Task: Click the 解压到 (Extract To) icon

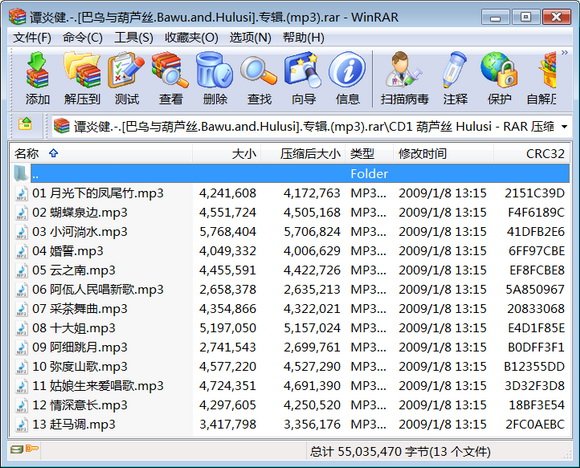Action: [x=82, y=79]
